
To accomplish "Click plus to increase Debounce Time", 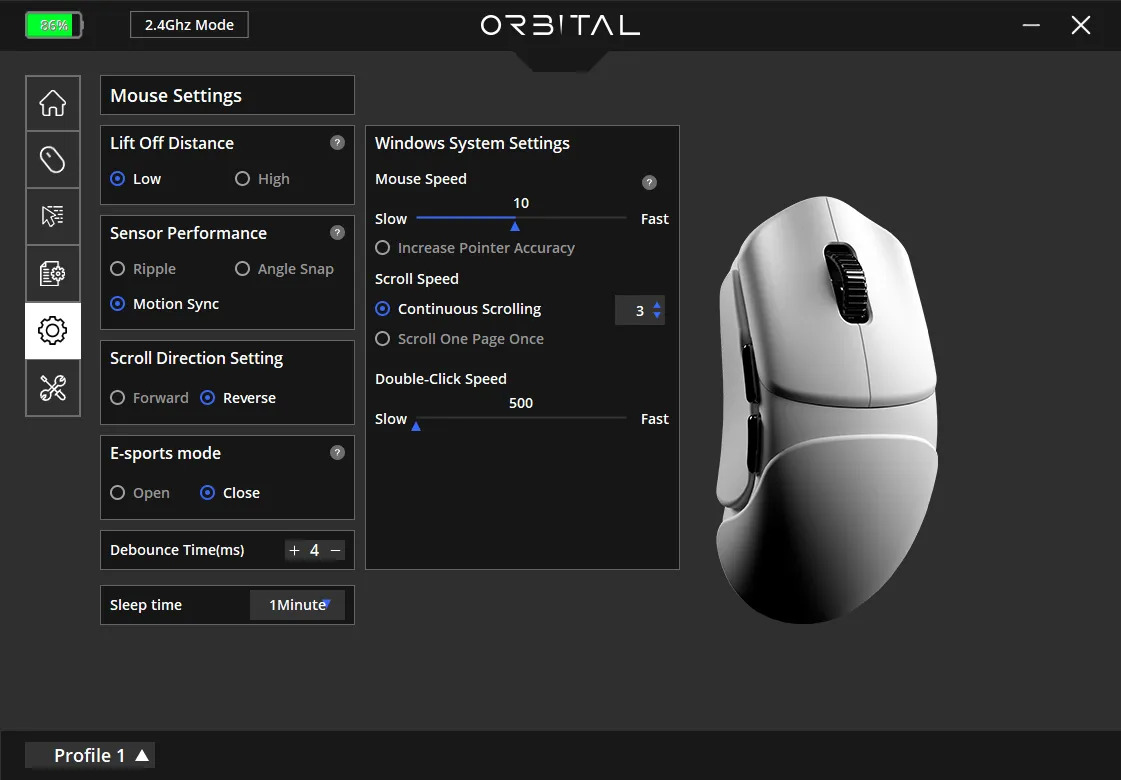I will 294,550.
